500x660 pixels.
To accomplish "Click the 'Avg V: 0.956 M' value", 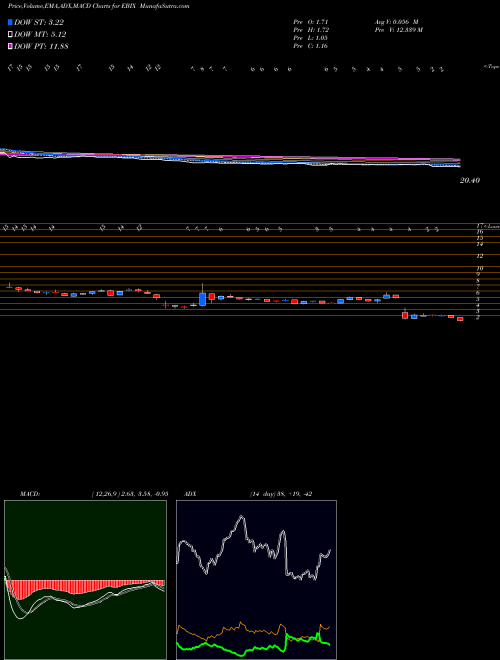I will (x=396, y=21).
